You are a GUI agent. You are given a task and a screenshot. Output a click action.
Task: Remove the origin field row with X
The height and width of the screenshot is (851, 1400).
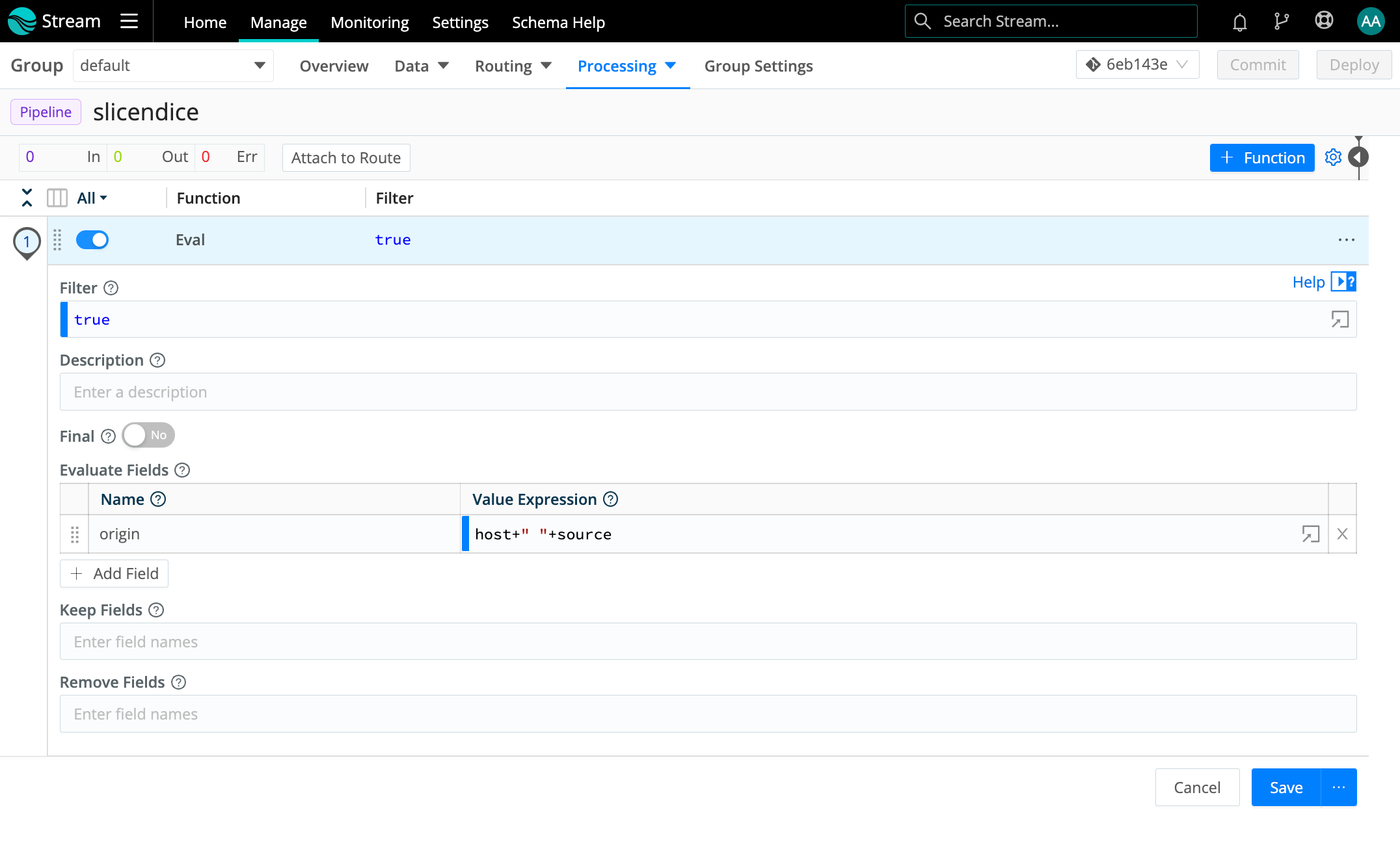click(1342, 534)
